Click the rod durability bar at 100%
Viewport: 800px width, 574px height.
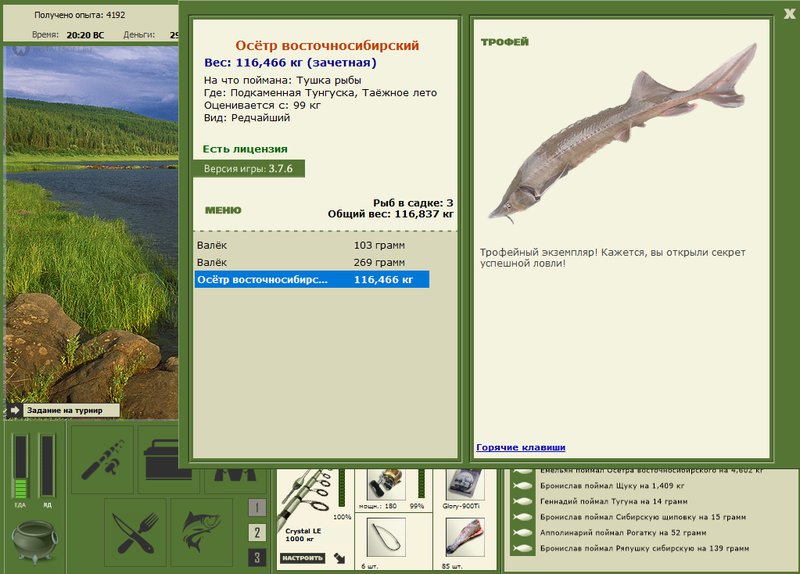click(x=342, y=489)
